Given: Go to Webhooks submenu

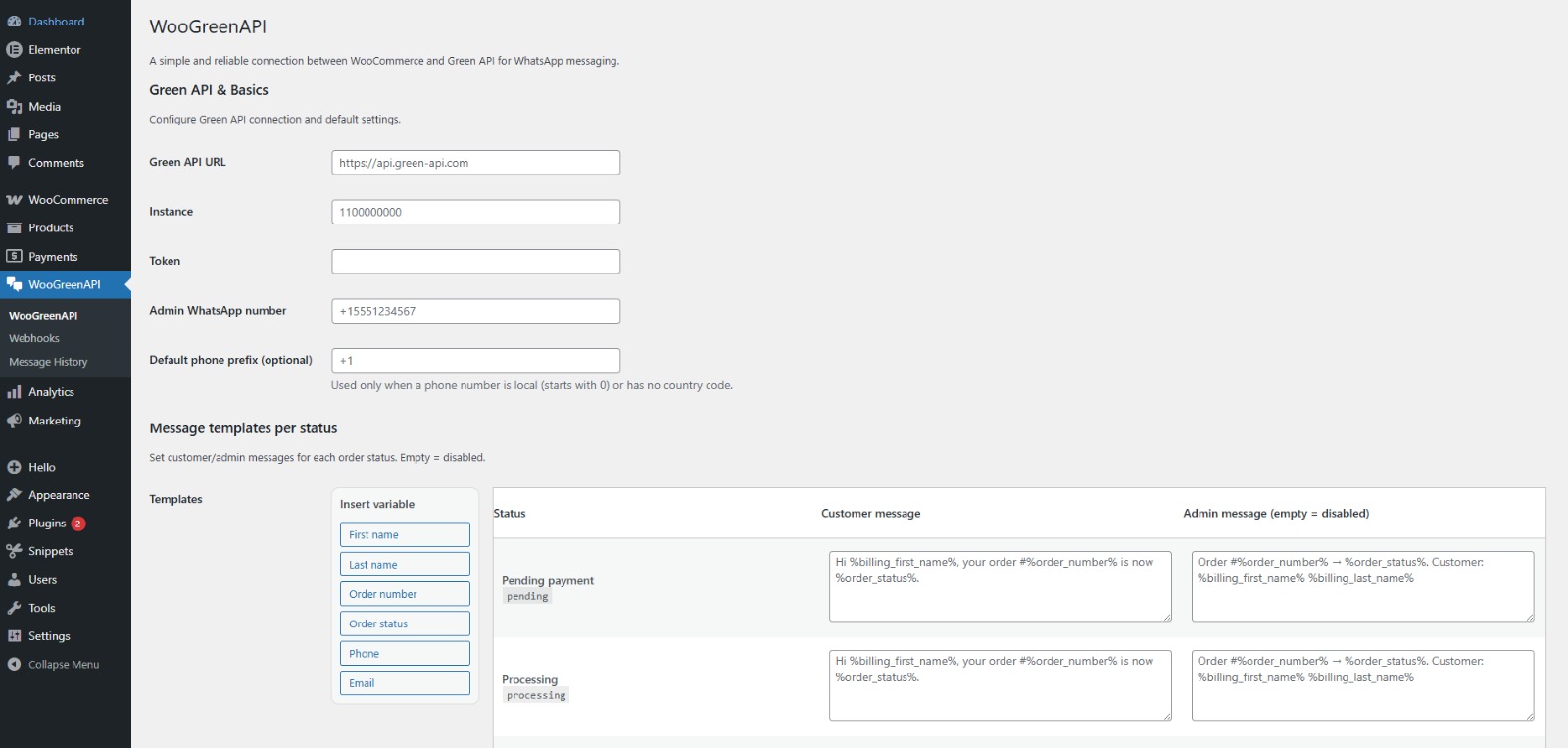Looking at the screenshot, I should 34,338.
